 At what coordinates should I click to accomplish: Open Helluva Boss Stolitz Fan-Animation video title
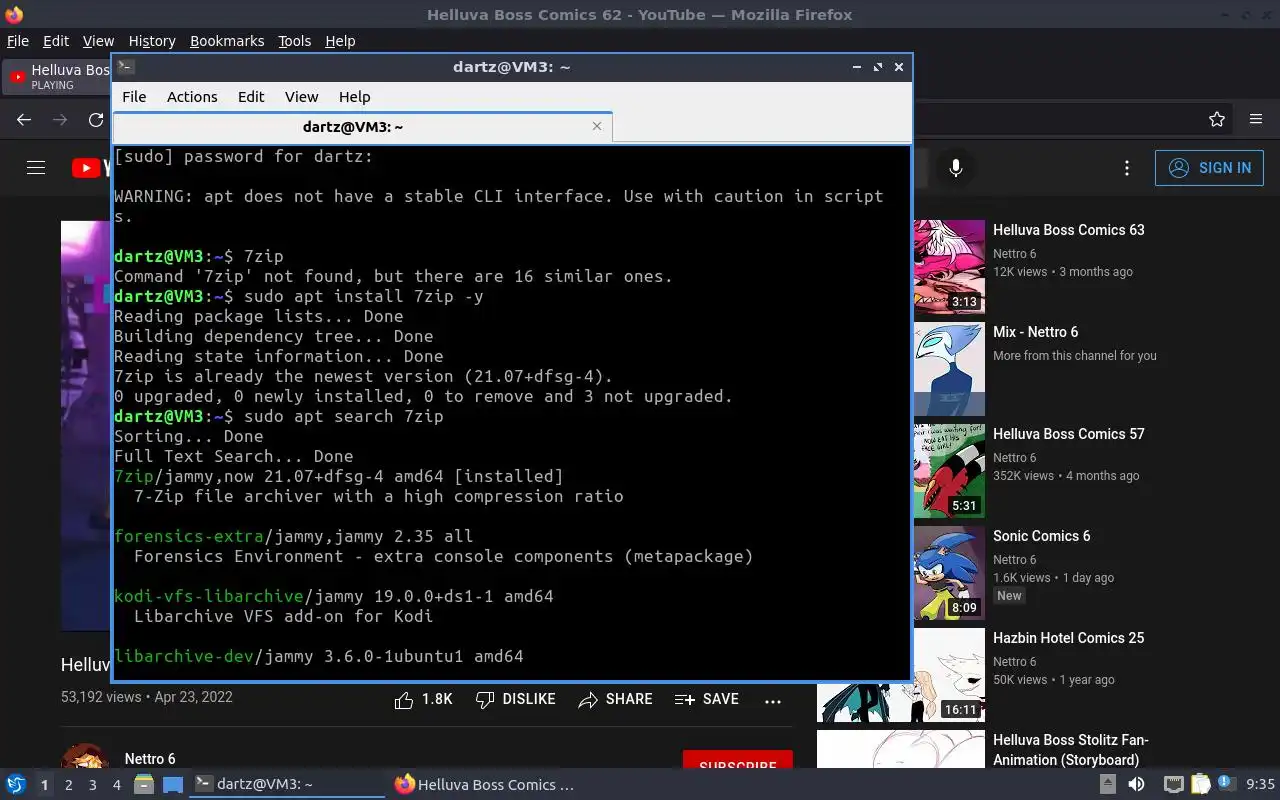pos(1071,750)
